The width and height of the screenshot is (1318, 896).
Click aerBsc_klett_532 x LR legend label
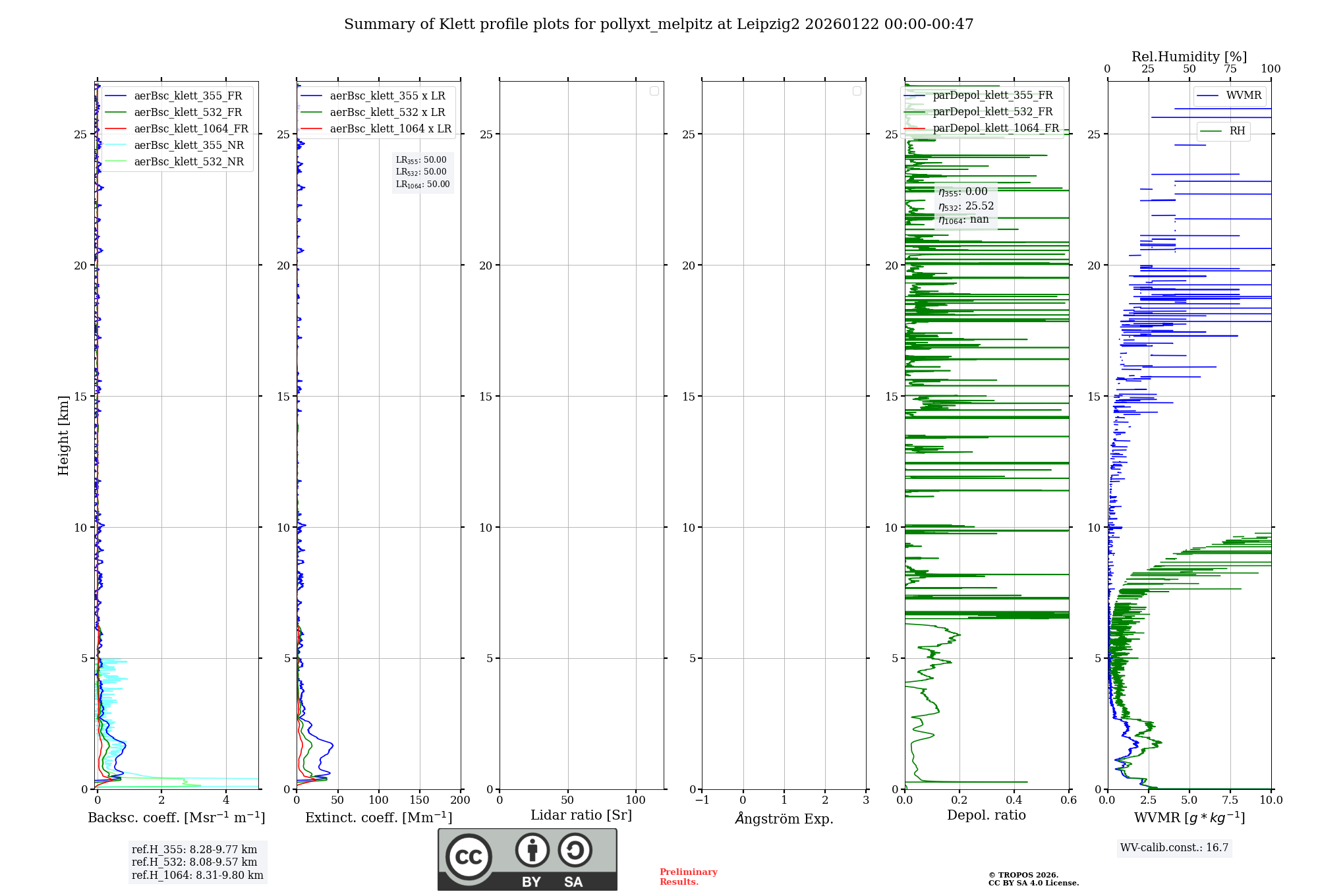pyautogui.click(x=387, y=113)
